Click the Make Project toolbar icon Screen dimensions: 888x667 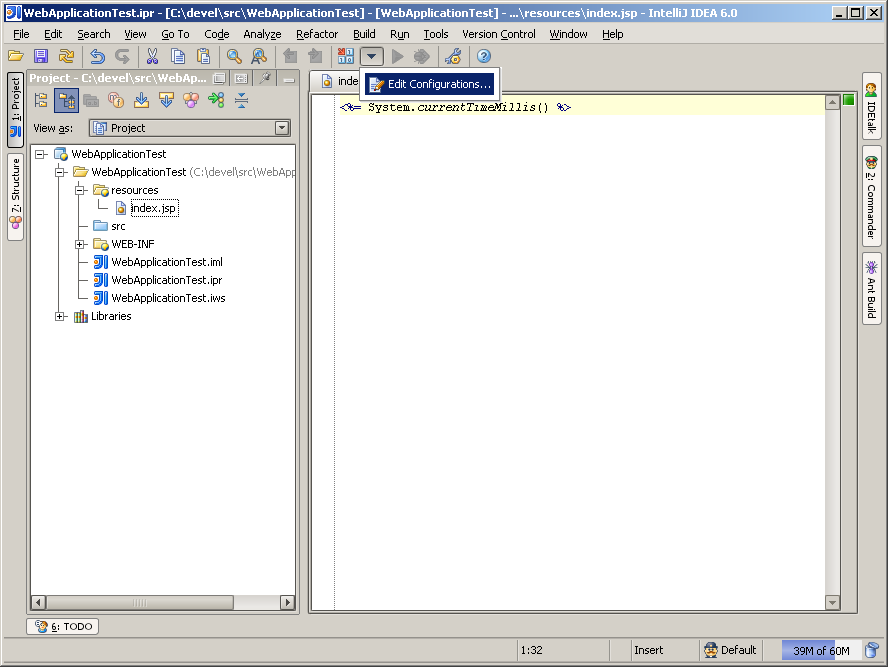[x=345, y=56]
